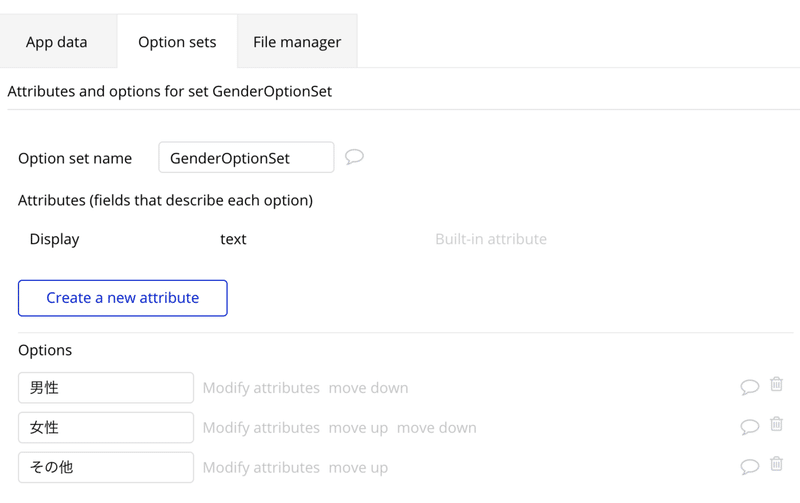Screen dimensions: 800x503
Task: Delete the 男性 option with trash icon
Action: (777, 384)
